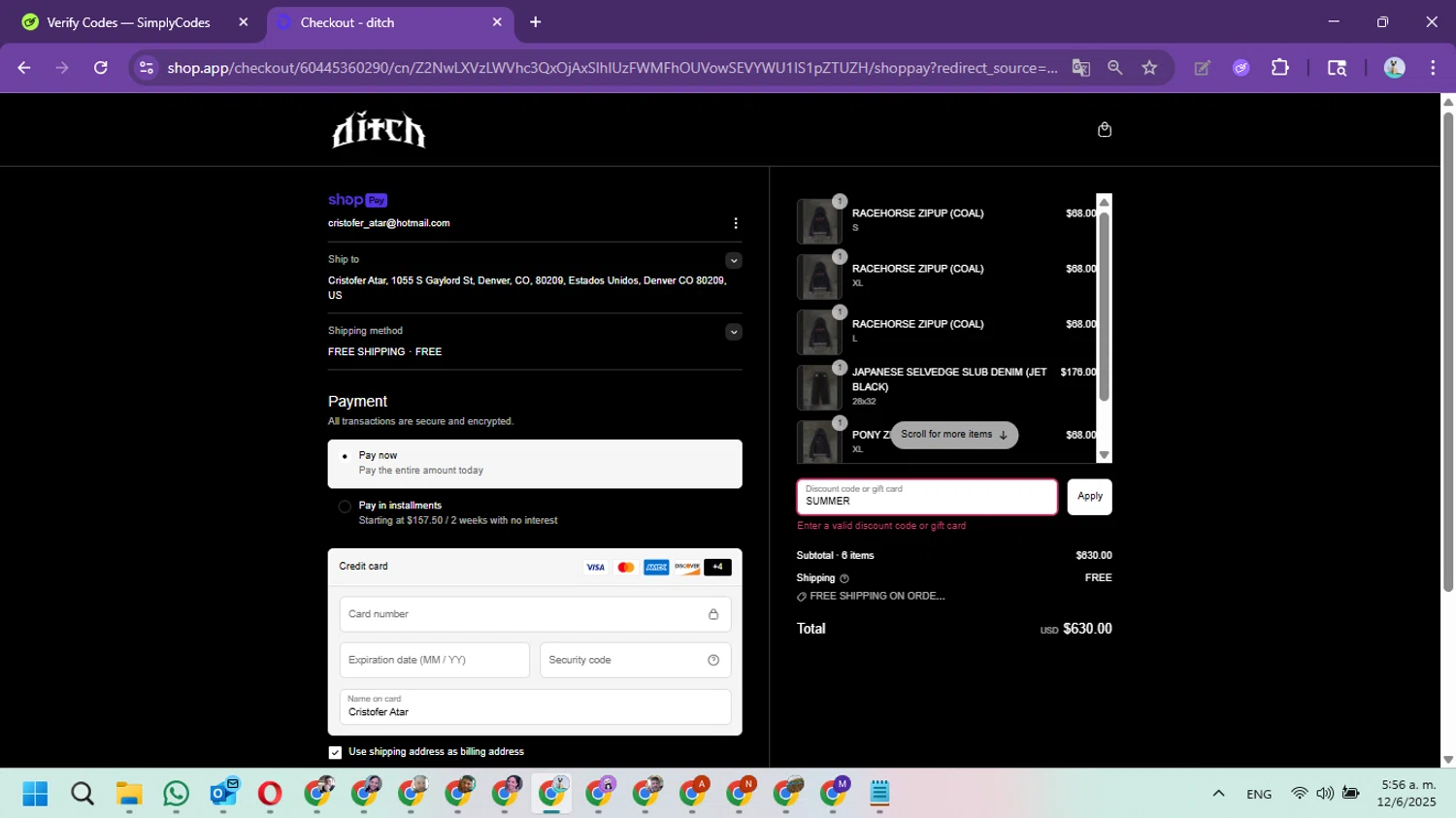This screenshot has height=818, width=1456.
Task: Open Outlook from taskbar
Action: click(223, 794)
